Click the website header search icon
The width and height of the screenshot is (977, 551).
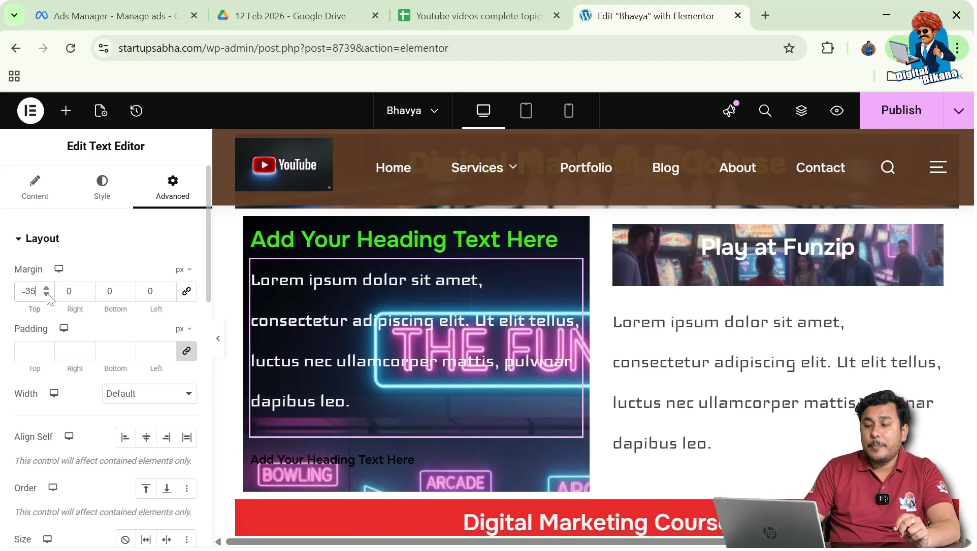tap(888, 168)
